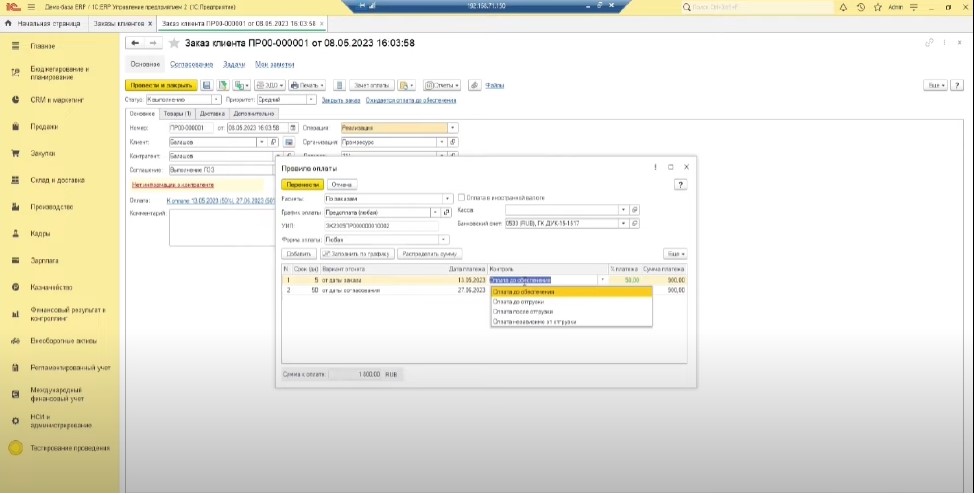This screenshot has width=974, height=495.
Task: Switch to the 'Товары (1)' tab
Action: [177, 114]
